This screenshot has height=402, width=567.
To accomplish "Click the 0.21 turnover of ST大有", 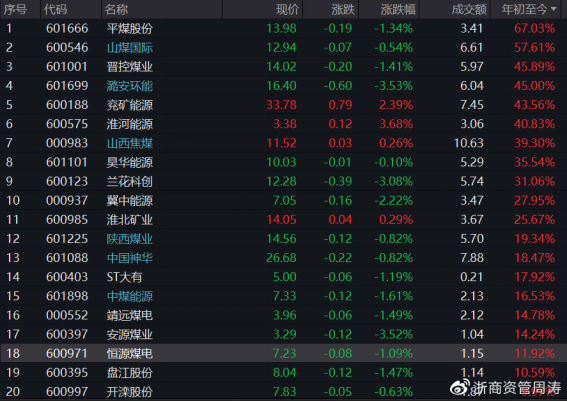I will pyautogui.click(x=472, y=277).
